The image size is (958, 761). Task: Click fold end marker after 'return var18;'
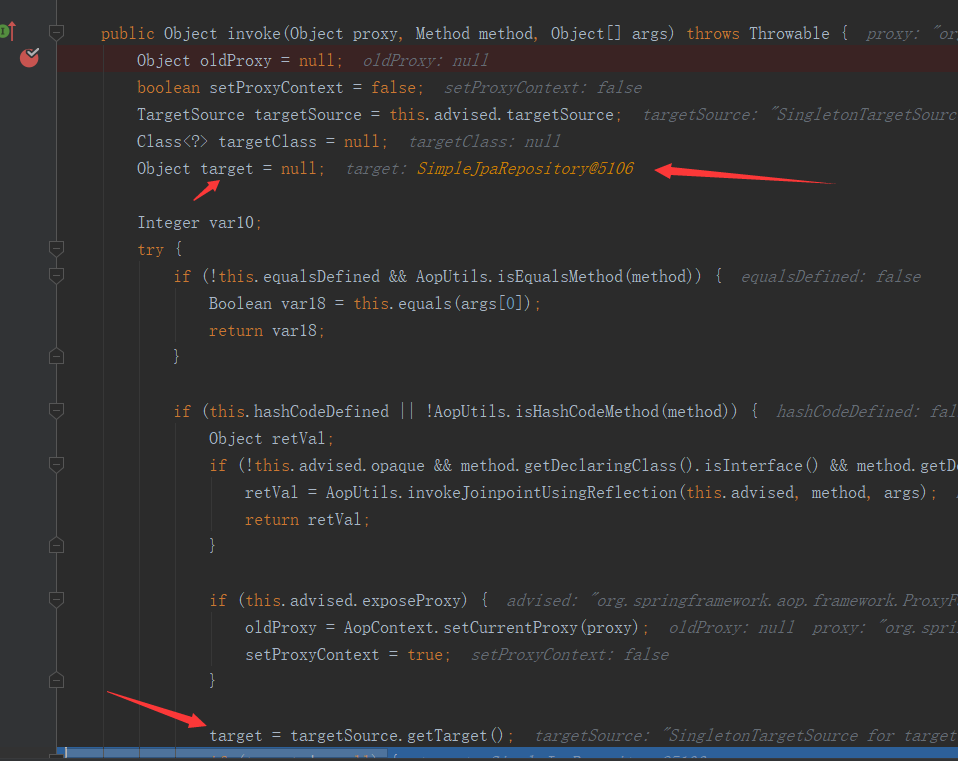(56, 356)
